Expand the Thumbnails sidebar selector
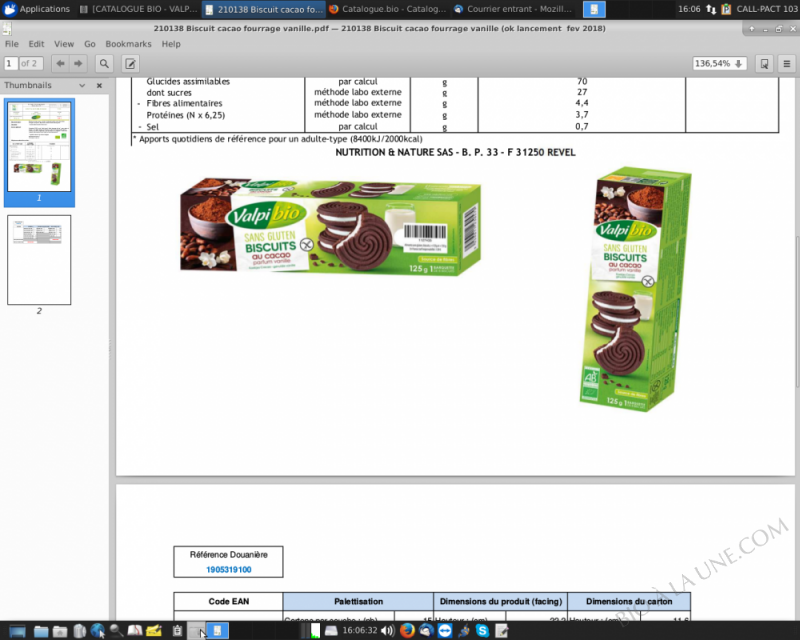Screen dimensions: 800x640 tap(82, 86)
